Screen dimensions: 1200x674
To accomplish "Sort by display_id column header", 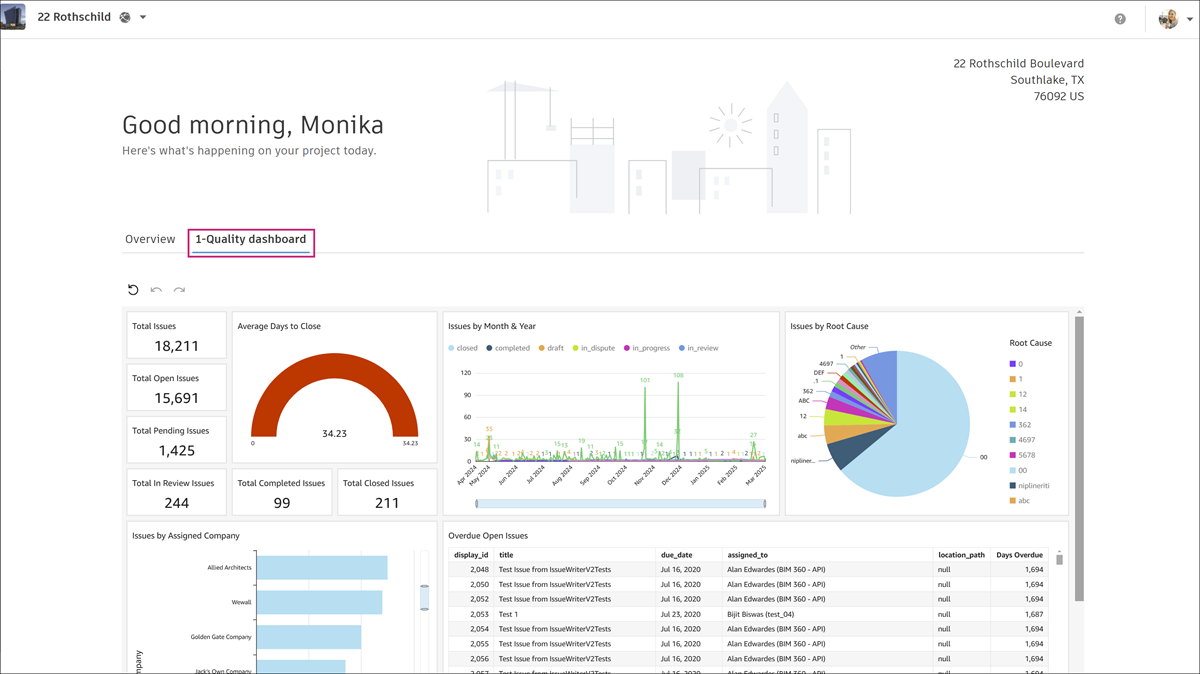I will (x=471, y=555).
